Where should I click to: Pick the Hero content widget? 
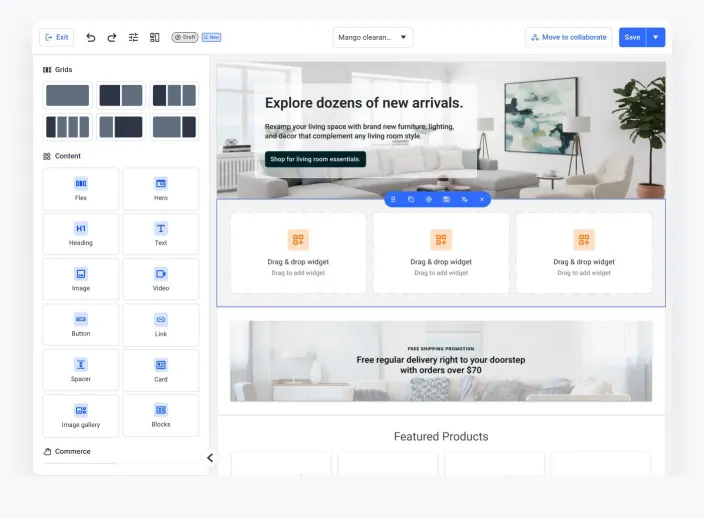point(161,189)
